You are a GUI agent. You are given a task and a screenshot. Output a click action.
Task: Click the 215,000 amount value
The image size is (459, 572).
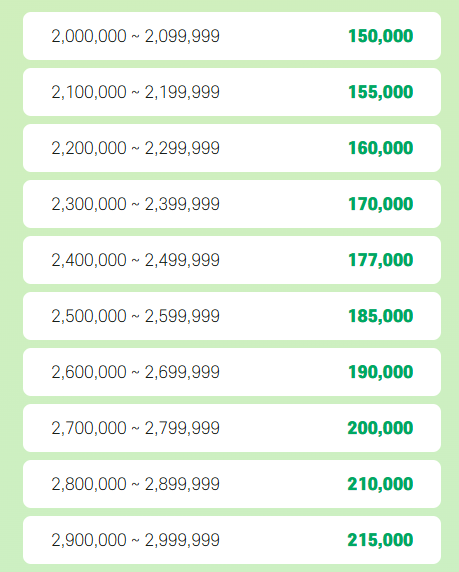(380, 540)
